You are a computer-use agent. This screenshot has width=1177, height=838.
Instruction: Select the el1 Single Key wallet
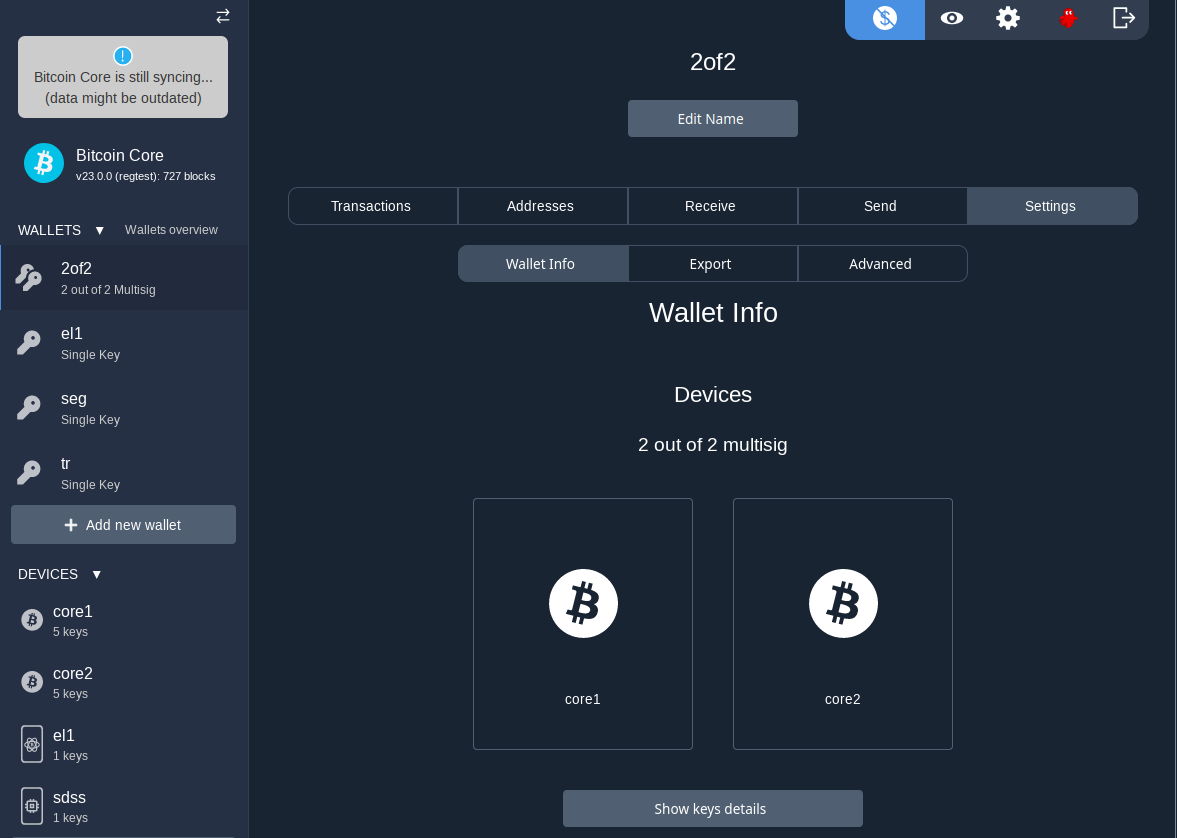[x=124, y=343]
